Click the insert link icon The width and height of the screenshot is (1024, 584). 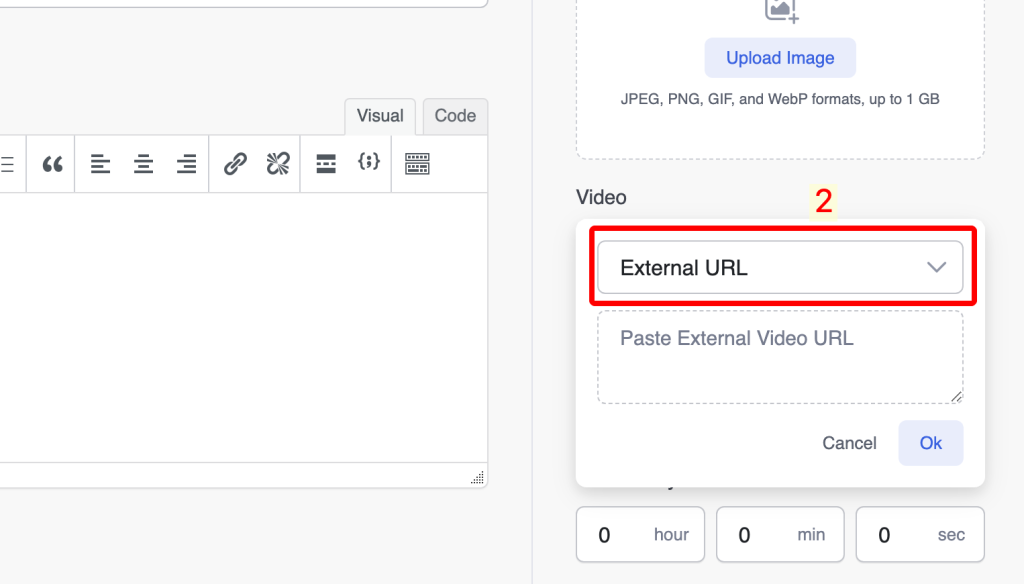(235, 164)
